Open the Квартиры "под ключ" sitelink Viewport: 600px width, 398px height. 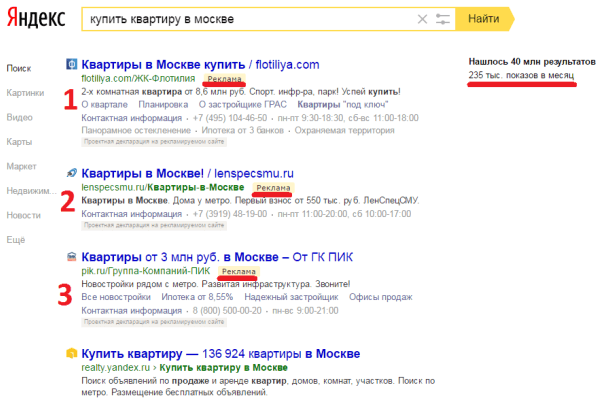(343, 104)
